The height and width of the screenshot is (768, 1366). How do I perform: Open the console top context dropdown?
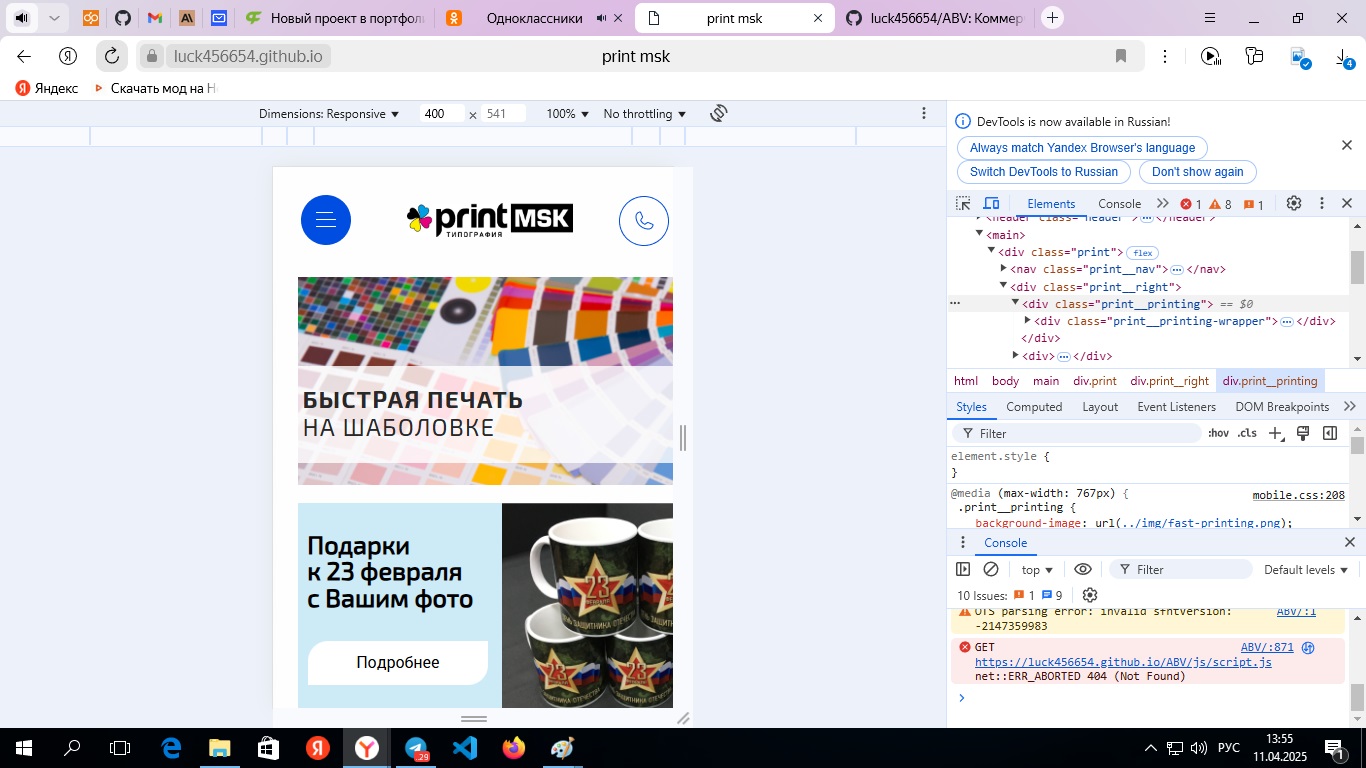pos(1037,570)
